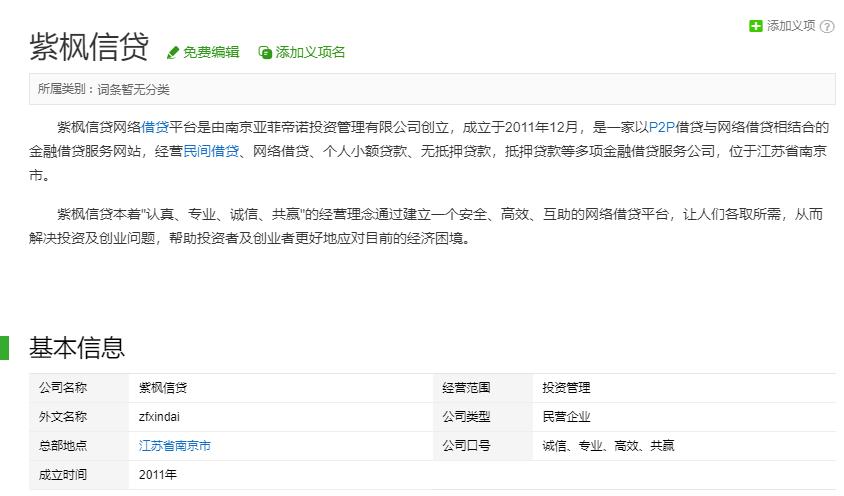
Task: Click the 诚信、专业、高效、共赢 slogan value
Action: [x=608, y=446]
